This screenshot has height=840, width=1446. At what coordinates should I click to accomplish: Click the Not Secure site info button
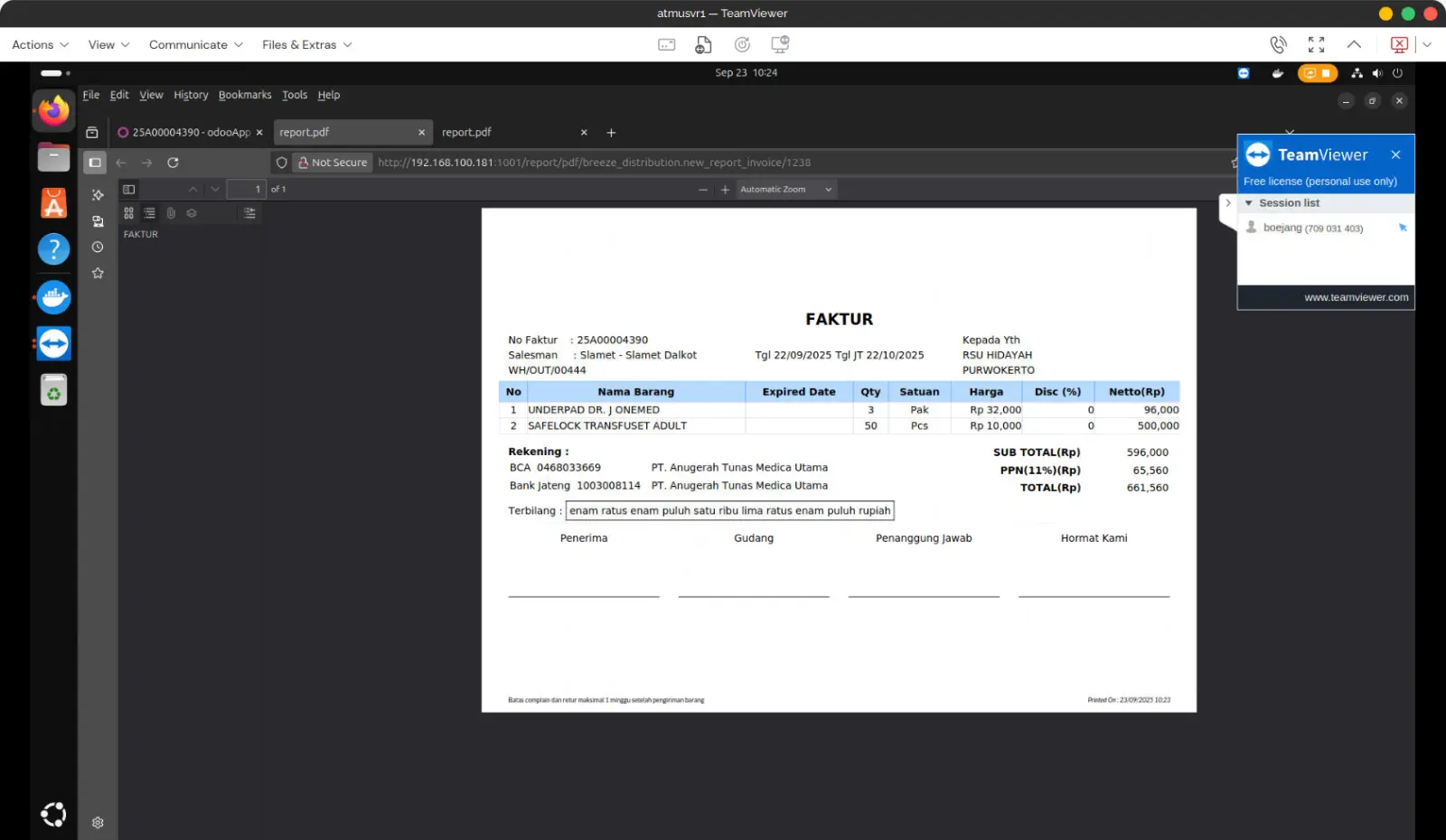pos(332,163)
